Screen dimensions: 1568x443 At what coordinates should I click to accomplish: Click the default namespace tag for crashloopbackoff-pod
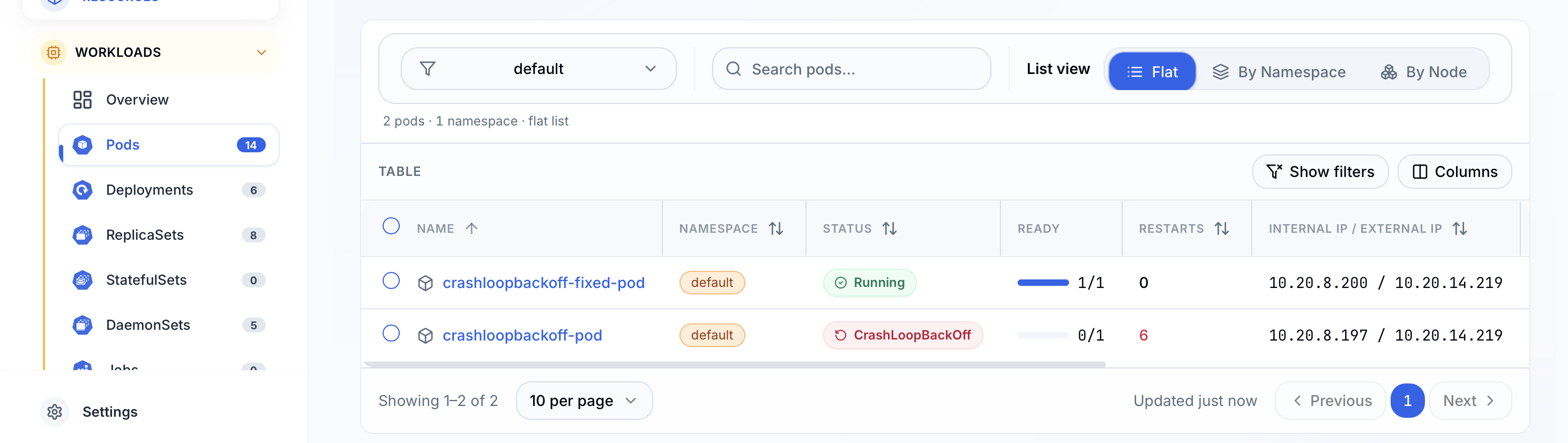(x=712, y=335)
